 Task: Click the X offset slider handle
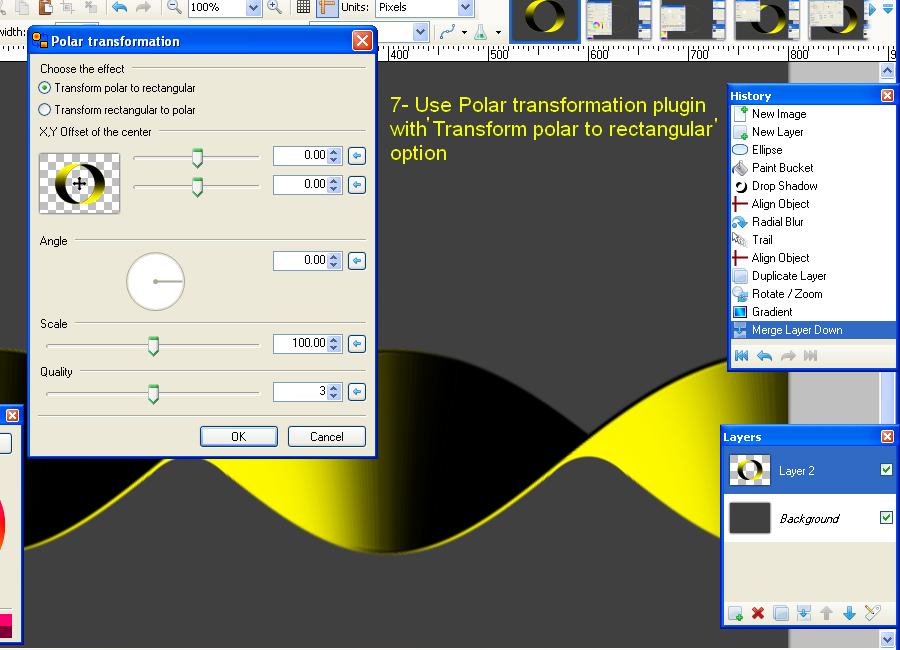[x=197, y=158]
